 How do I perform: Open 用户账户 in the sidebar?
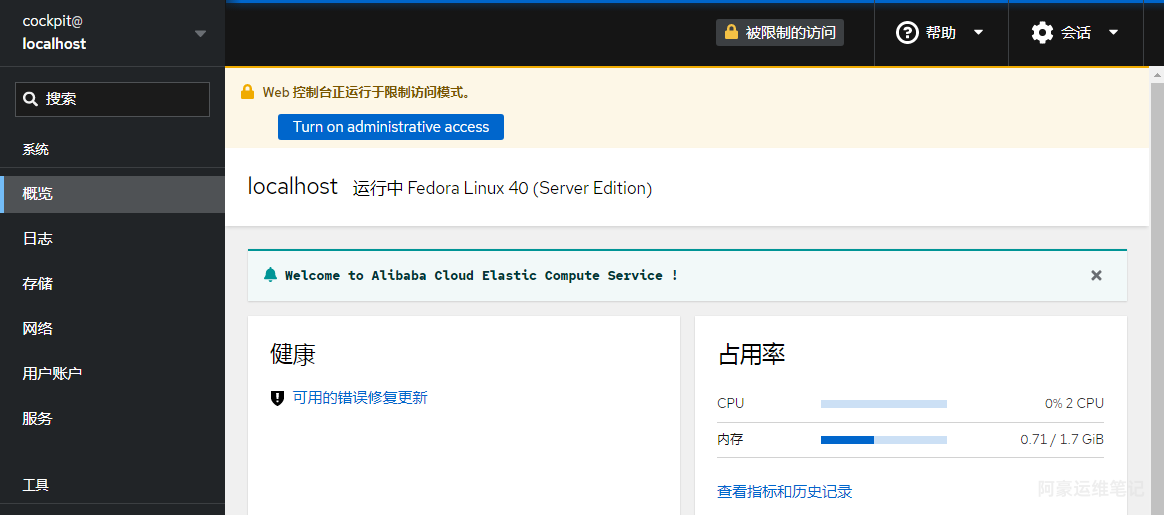112,373
